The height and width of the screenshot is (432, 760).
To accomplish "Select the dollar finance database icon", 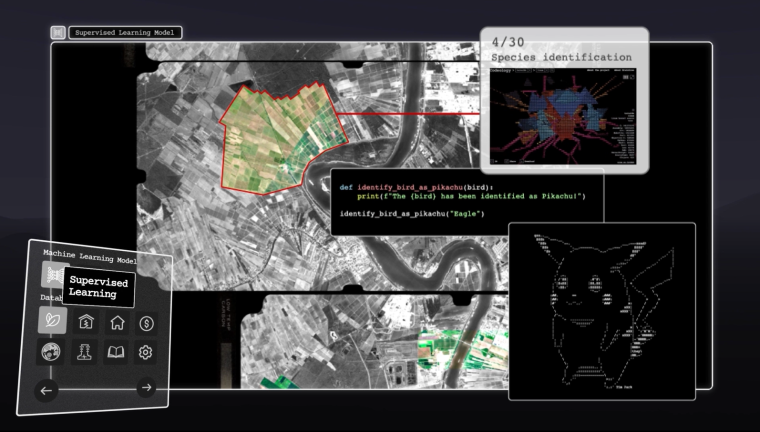I will pos(146,324).
